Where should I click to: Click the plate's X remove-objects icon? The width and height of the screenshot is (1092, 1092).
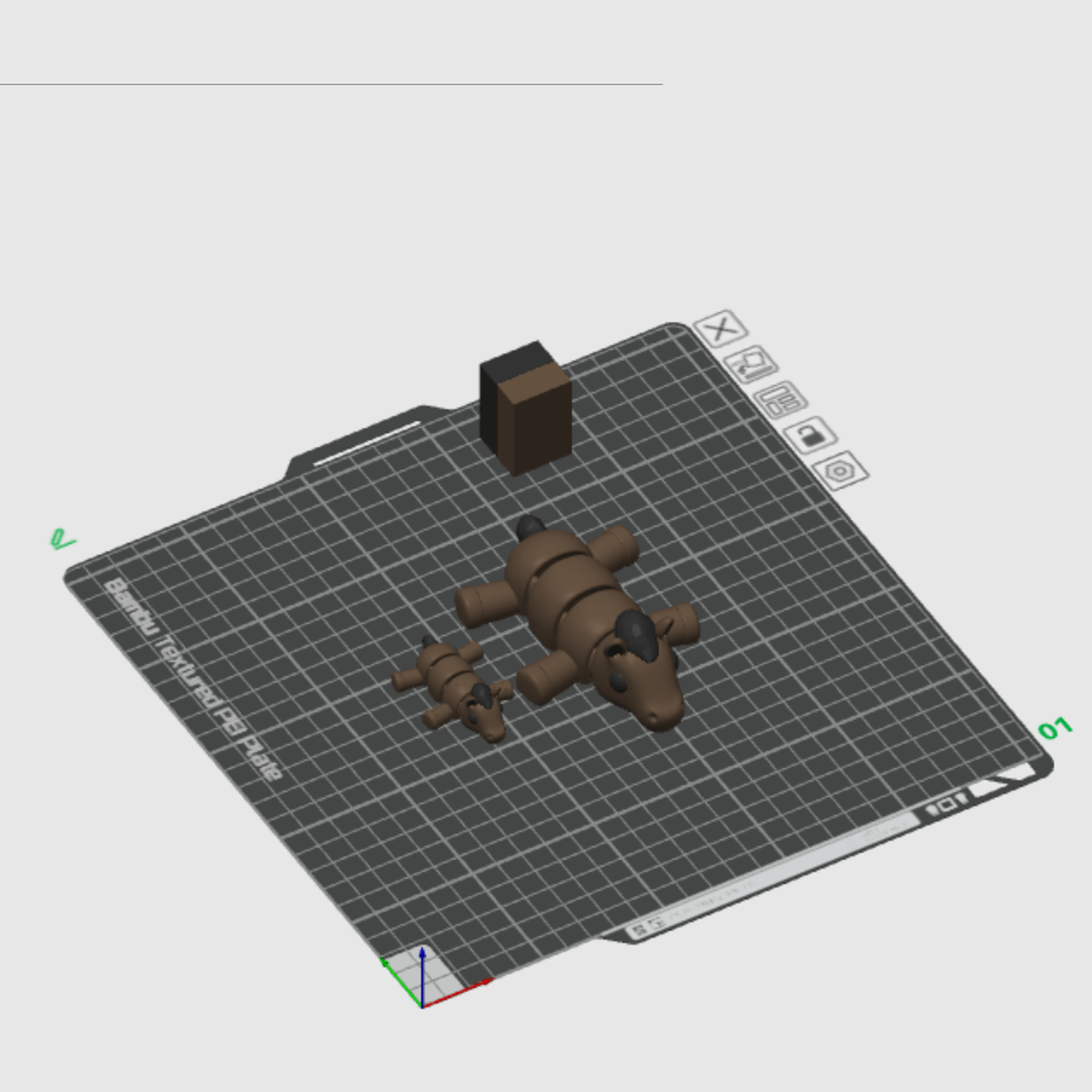[x=721, y=329]
